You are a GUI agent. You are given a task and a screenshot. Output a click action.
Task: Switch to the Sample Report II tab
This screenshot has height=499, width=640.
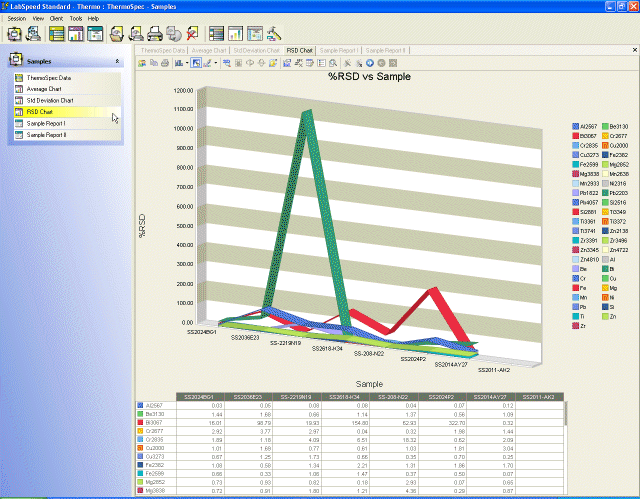pyautogui.click(x=385, y=51)
